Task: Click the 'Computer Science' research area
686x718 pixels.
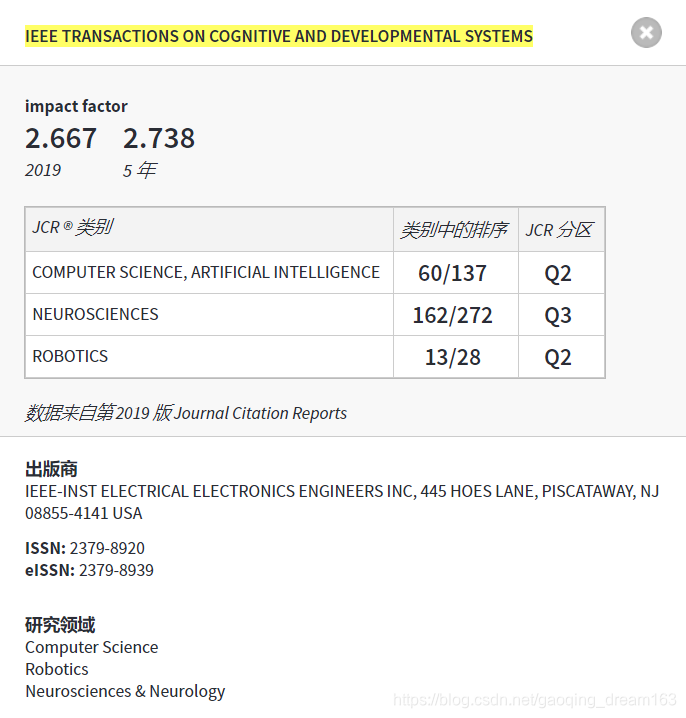Action: click(x=92, y=647)
